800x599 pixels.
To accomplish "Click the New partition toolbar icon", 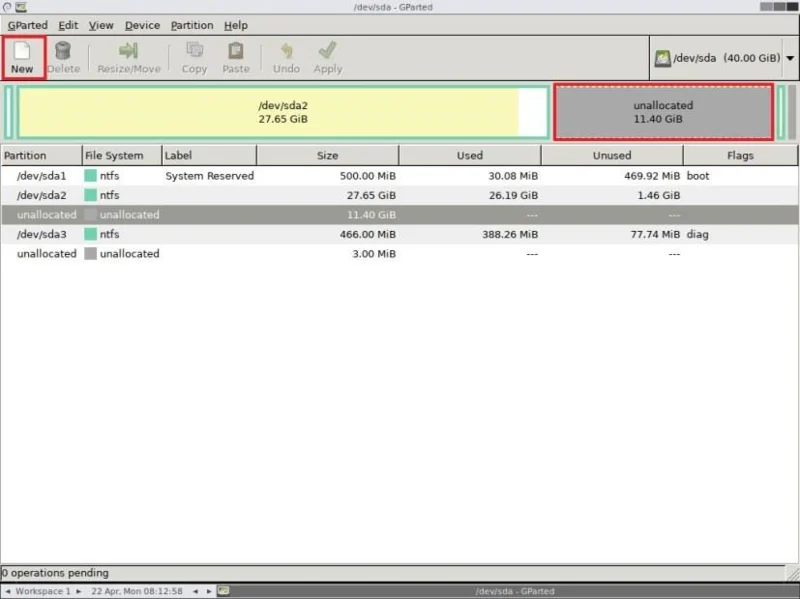I will [22, 51].
